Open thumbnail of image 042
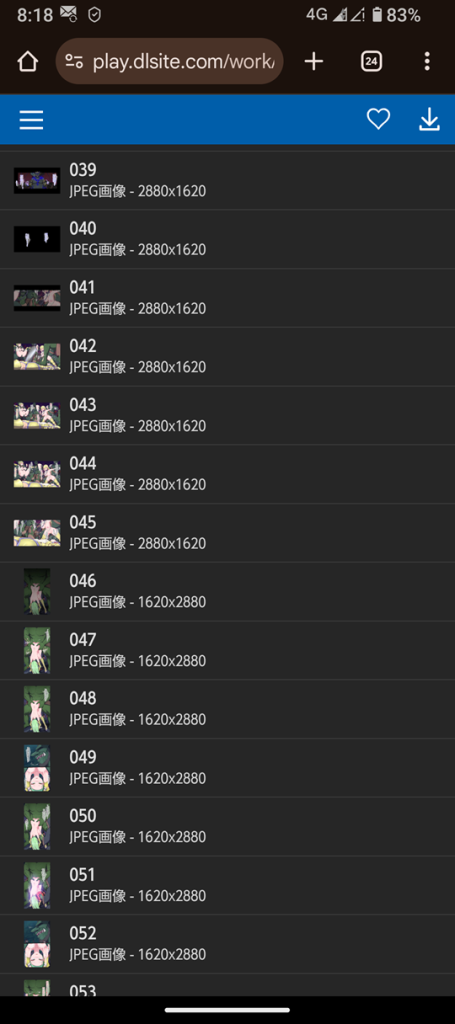This screenshot has height=1024, width=455. point(37,357)
